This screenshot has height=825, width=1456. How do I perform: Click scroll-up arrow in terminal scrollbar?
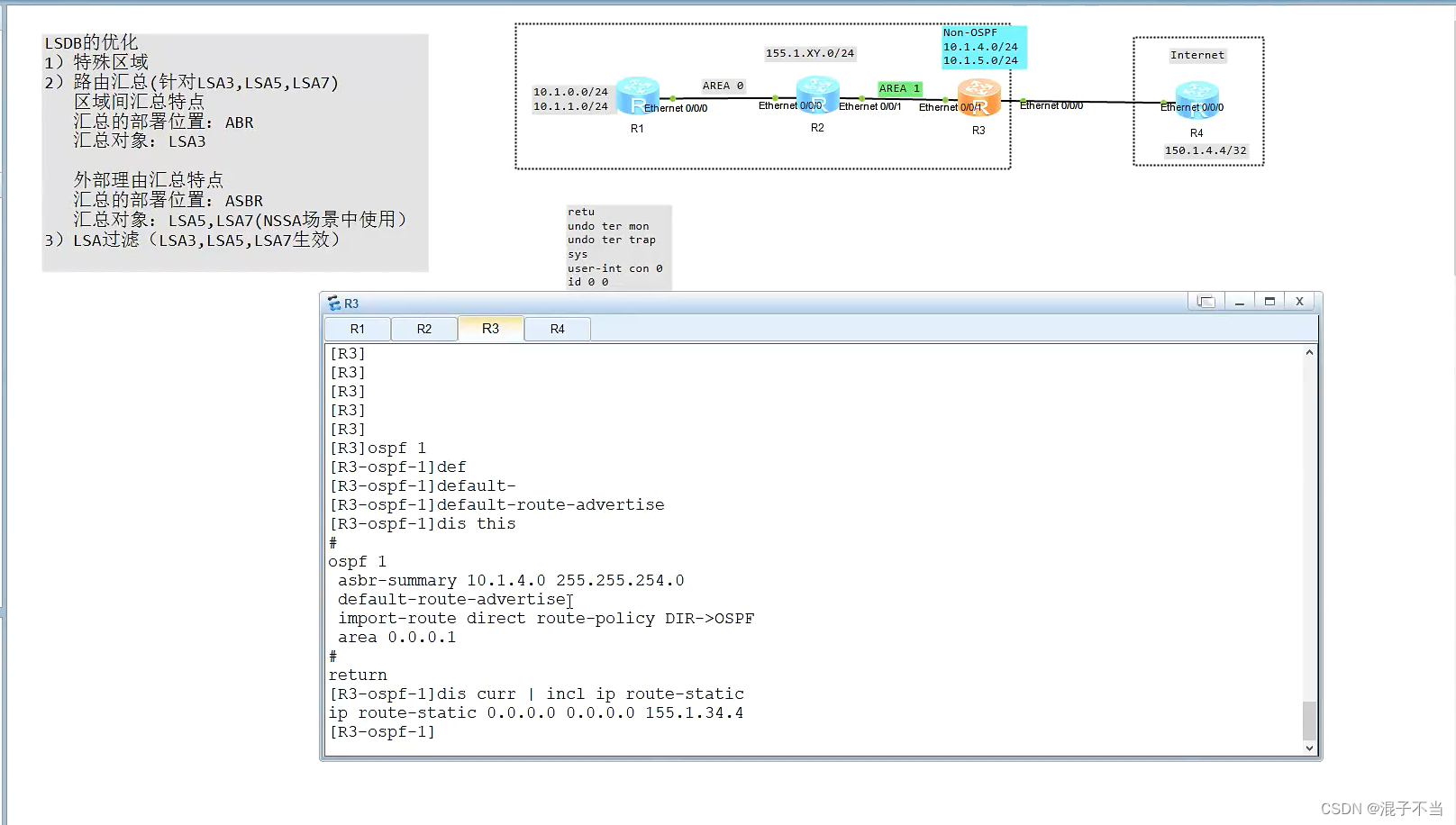coord(1309,353)
